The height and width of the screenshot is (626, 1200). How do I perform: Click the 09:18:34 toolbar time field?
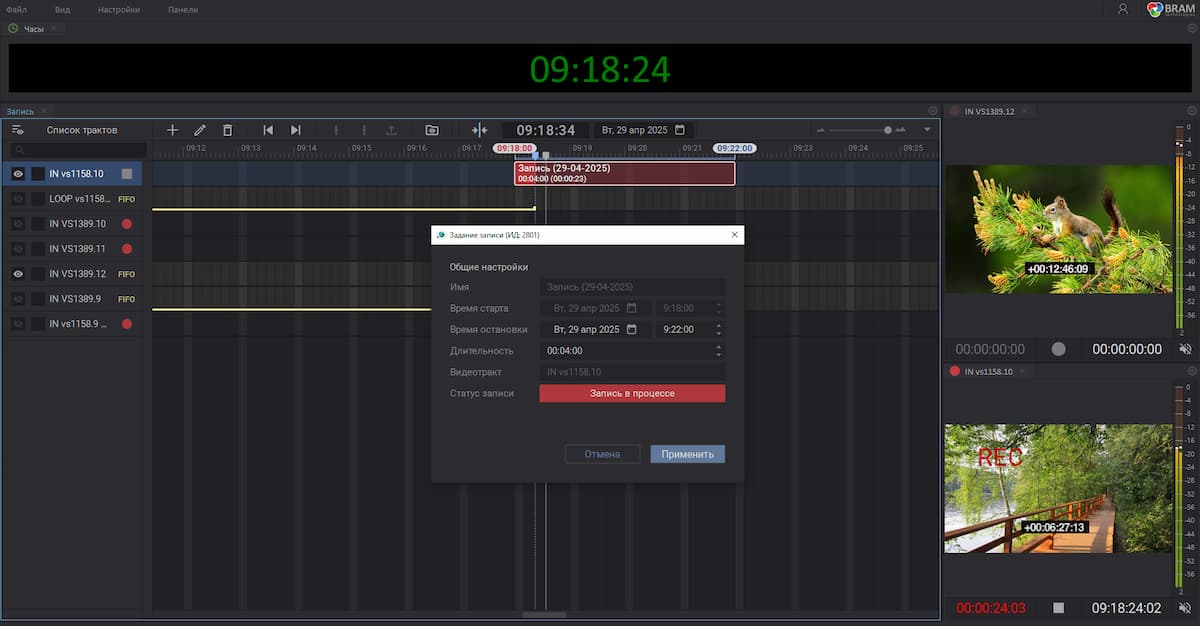coord(546,130)
